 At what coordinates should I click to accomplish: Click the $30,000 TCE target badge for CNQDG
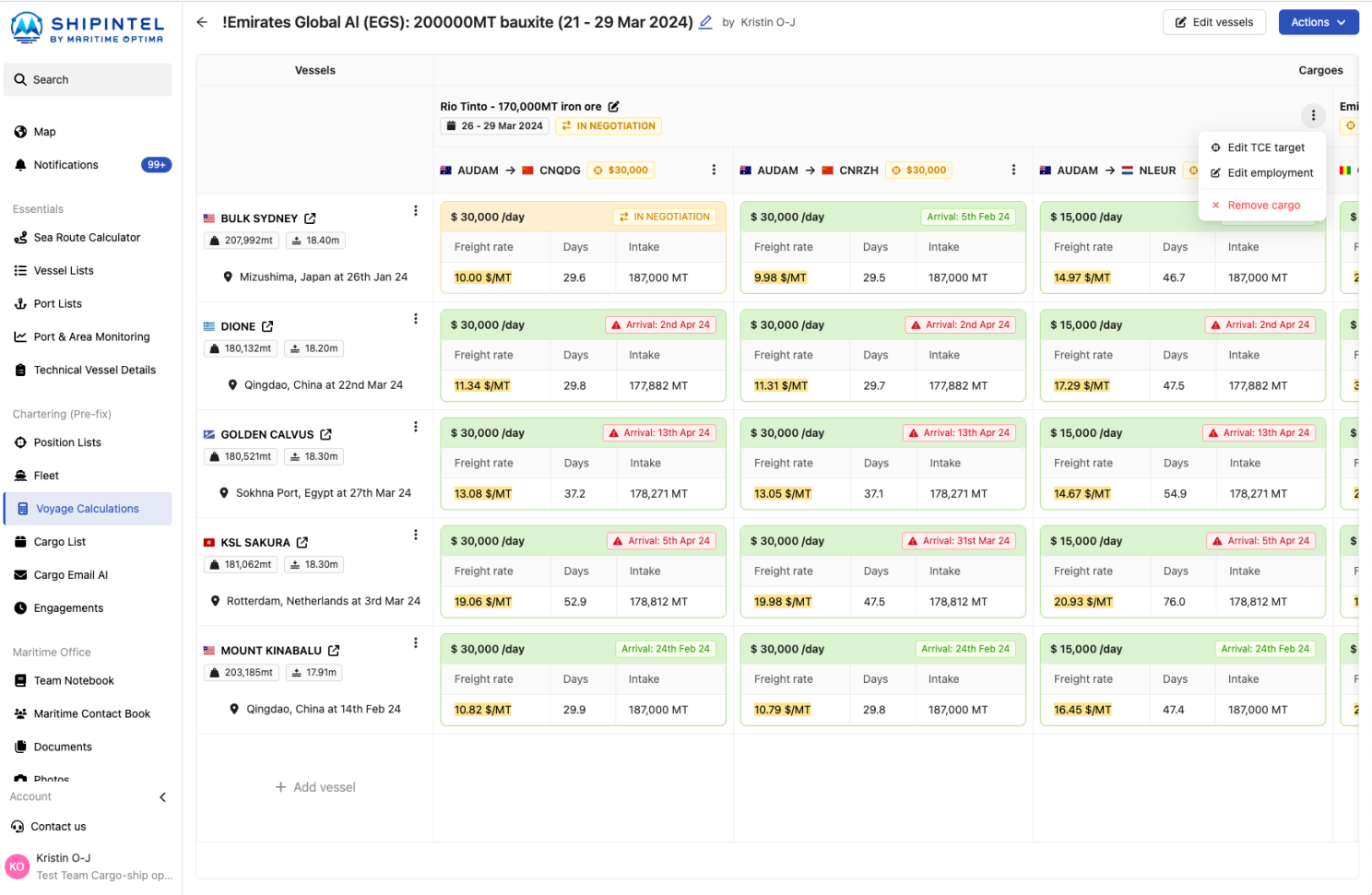(621, 171)
